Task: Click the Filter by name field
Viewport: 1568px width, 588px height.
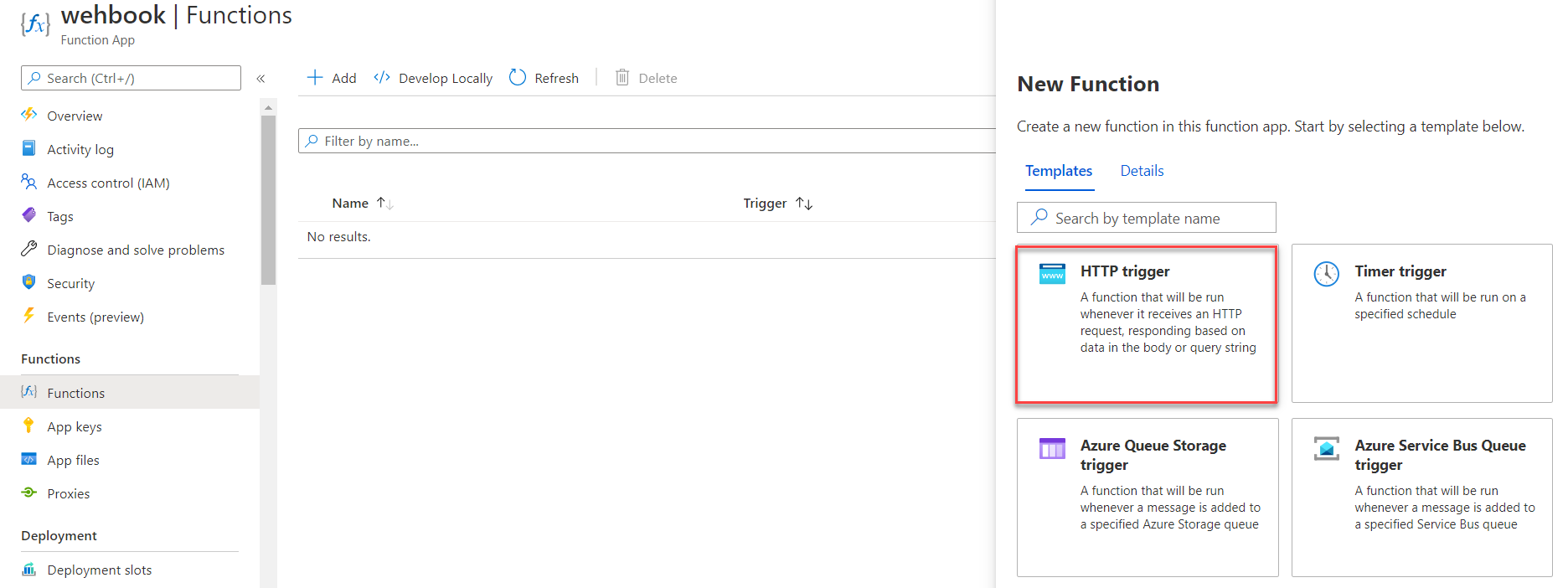Action: pyautogui.click(x=647, y=141)
